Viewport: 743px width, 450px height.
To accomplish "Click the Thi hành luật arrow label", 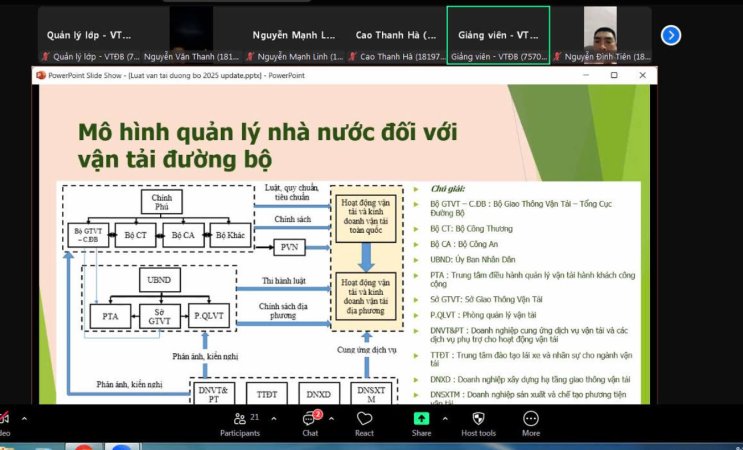I will tap(284, 281).
